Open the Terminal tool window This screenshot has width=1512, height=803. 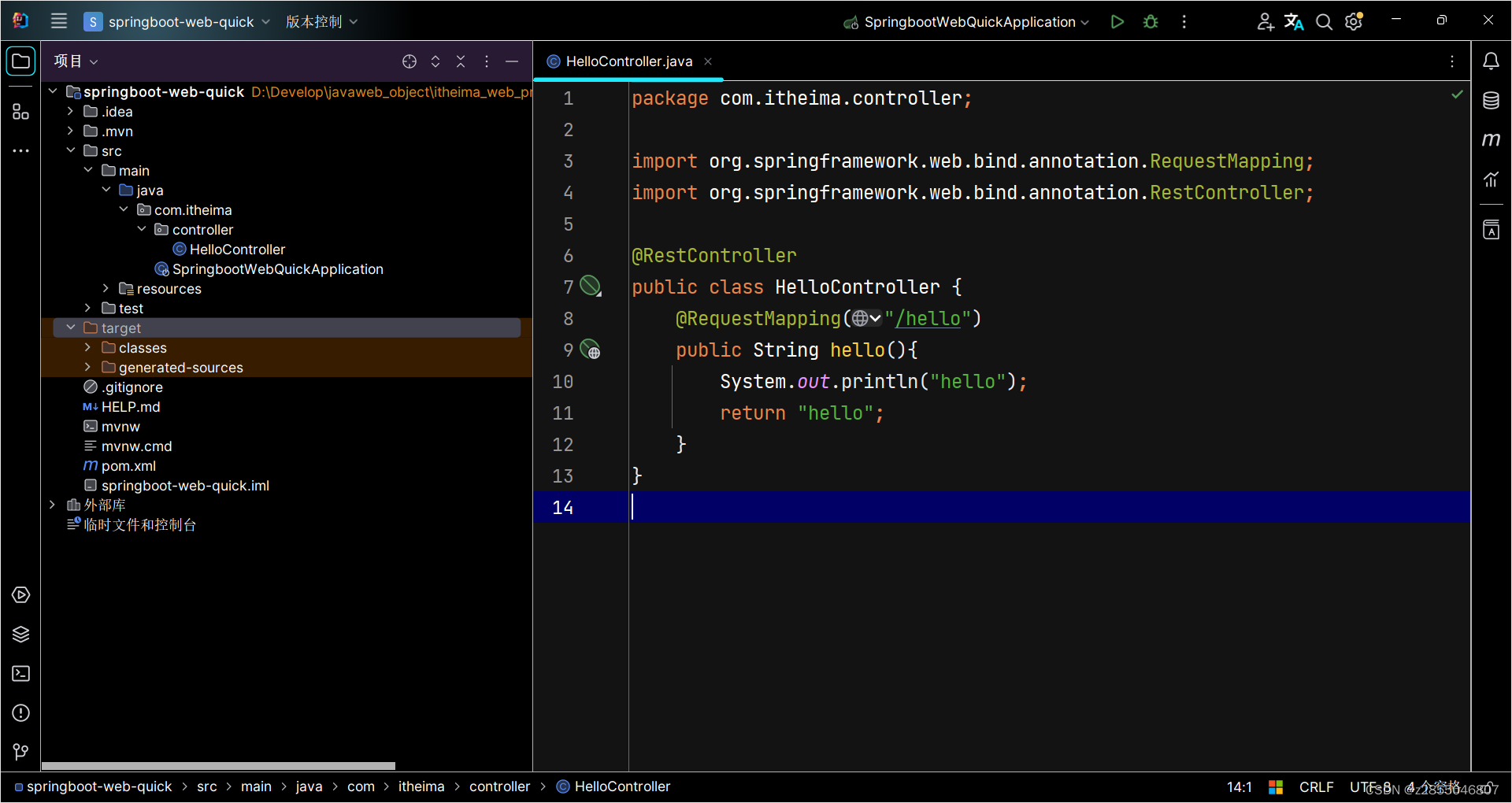point(20,673)
